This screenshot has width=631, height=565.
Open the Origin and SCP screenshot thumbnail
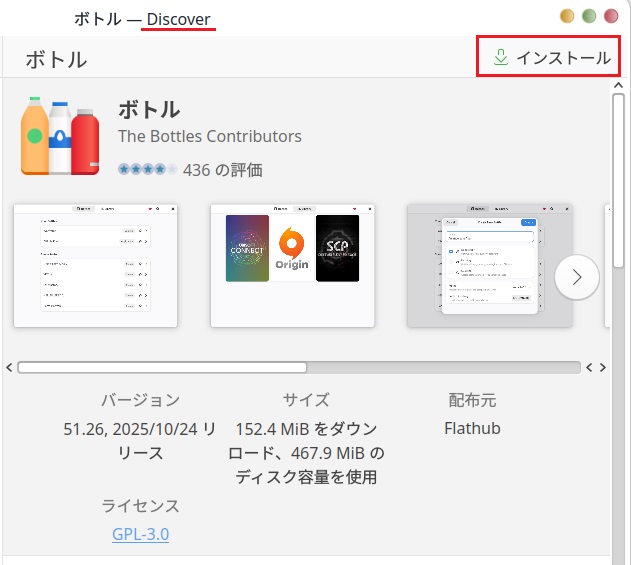point(292,265)
